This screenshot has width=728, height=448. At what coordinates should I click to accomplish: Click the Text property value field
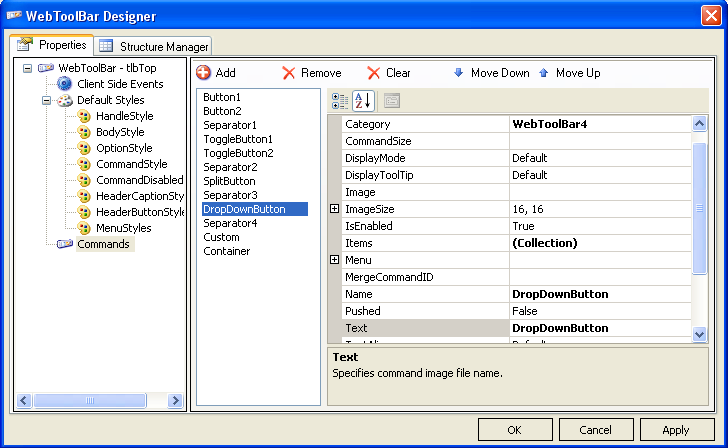coord(599,328)
